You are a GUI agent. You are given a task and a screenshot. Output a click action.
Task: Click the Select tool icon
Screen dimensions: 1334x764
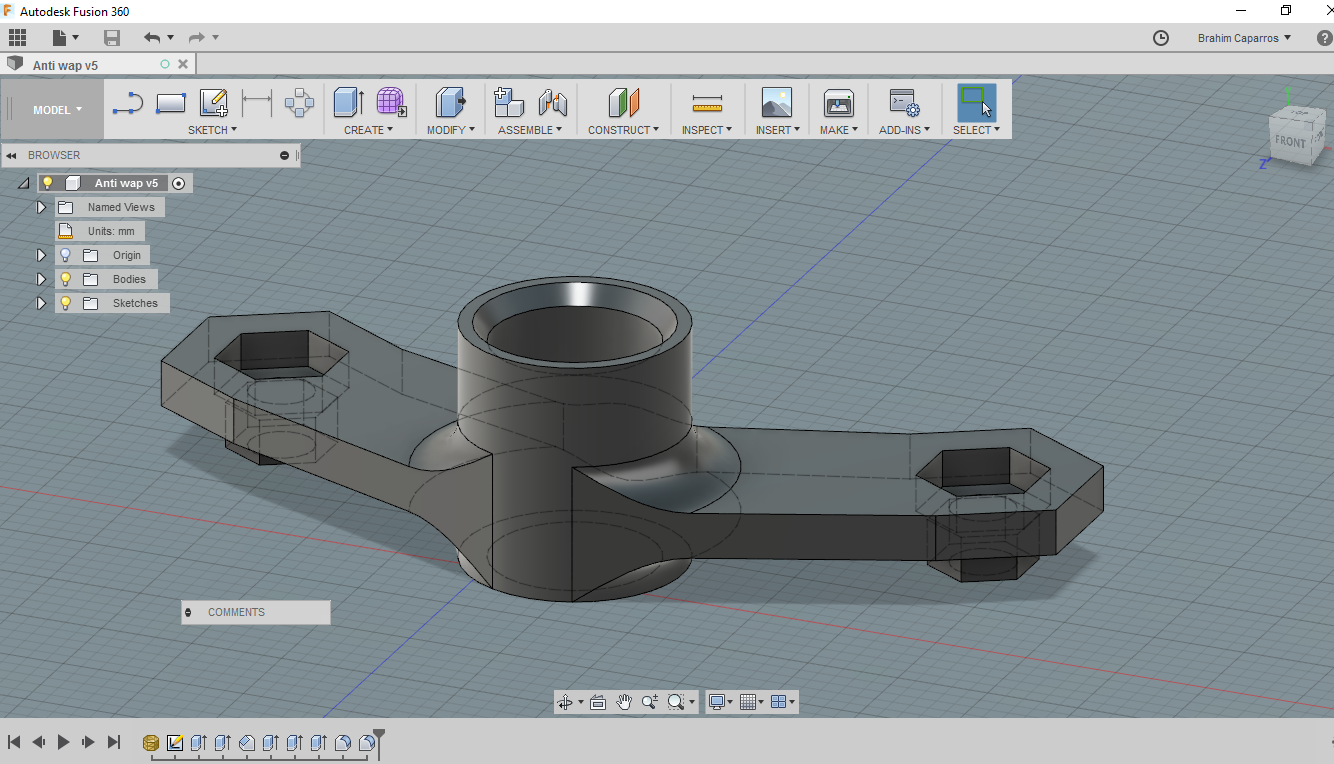976,102
